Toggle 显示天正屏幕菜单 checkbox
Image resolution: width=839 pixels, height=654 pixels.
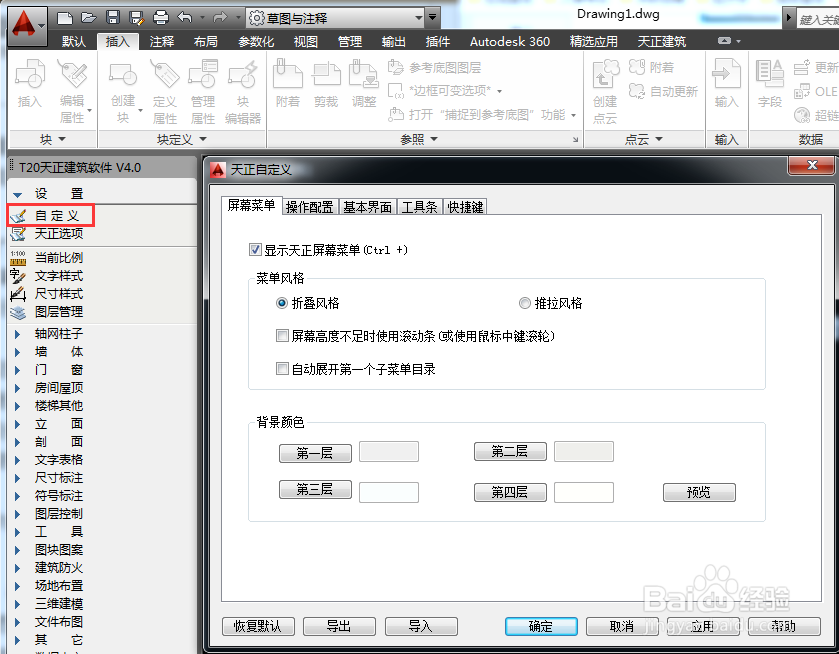pos(255,249)
